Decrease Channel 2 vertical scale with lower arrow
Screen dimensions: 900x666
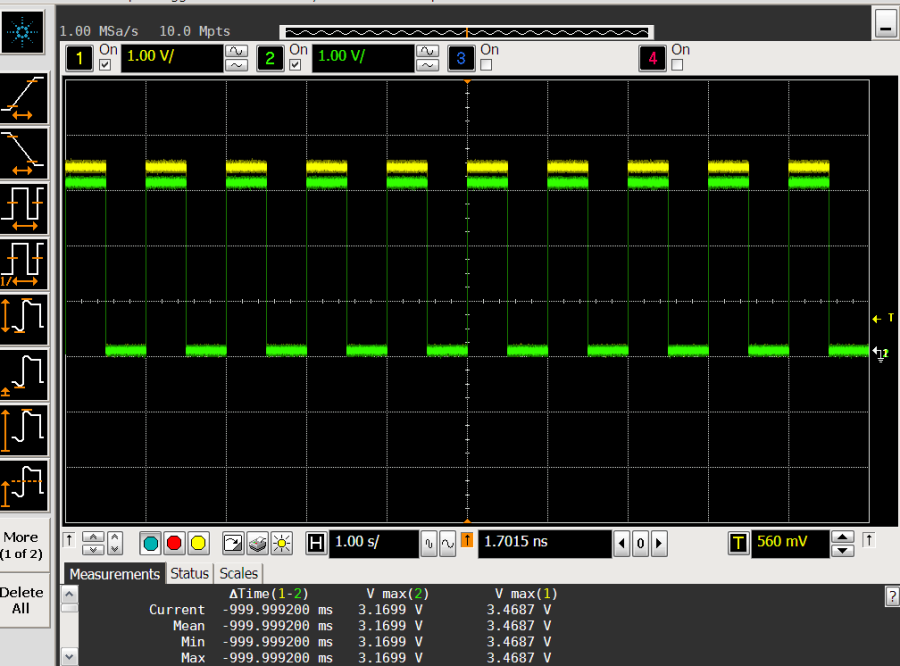[427, 66]
